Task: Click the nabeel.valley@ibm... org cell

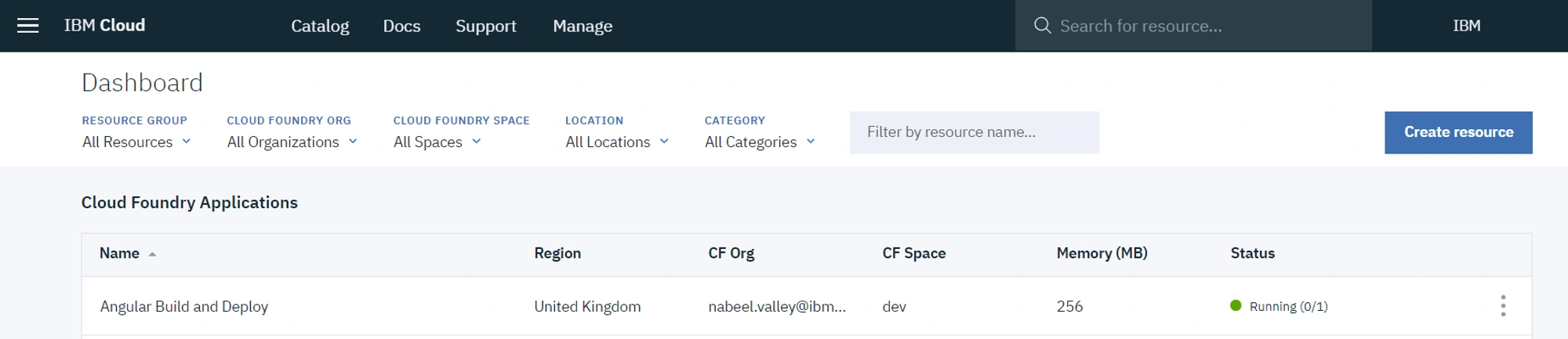Action: [777, 306]
